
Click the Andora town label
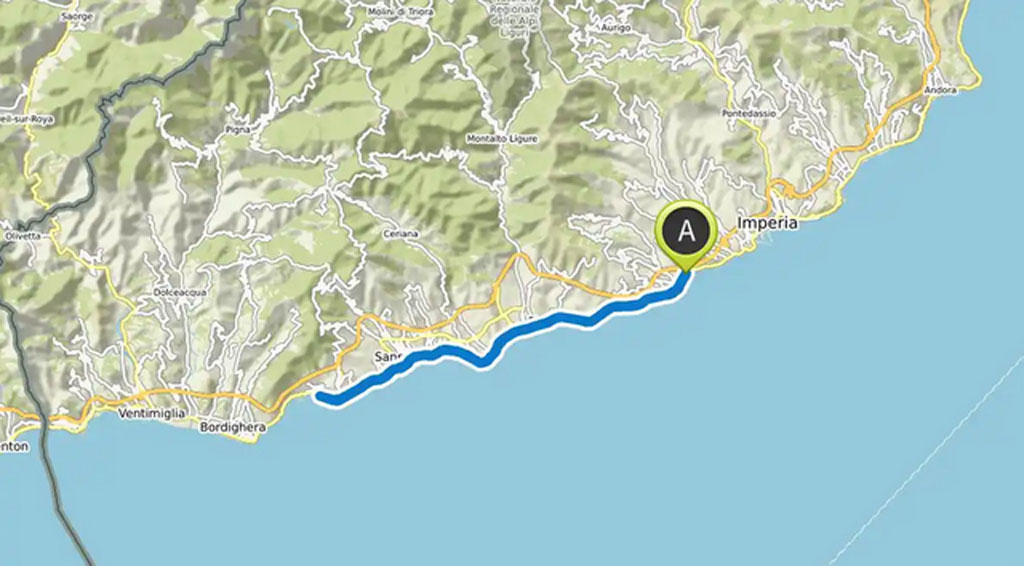[940, 90]
